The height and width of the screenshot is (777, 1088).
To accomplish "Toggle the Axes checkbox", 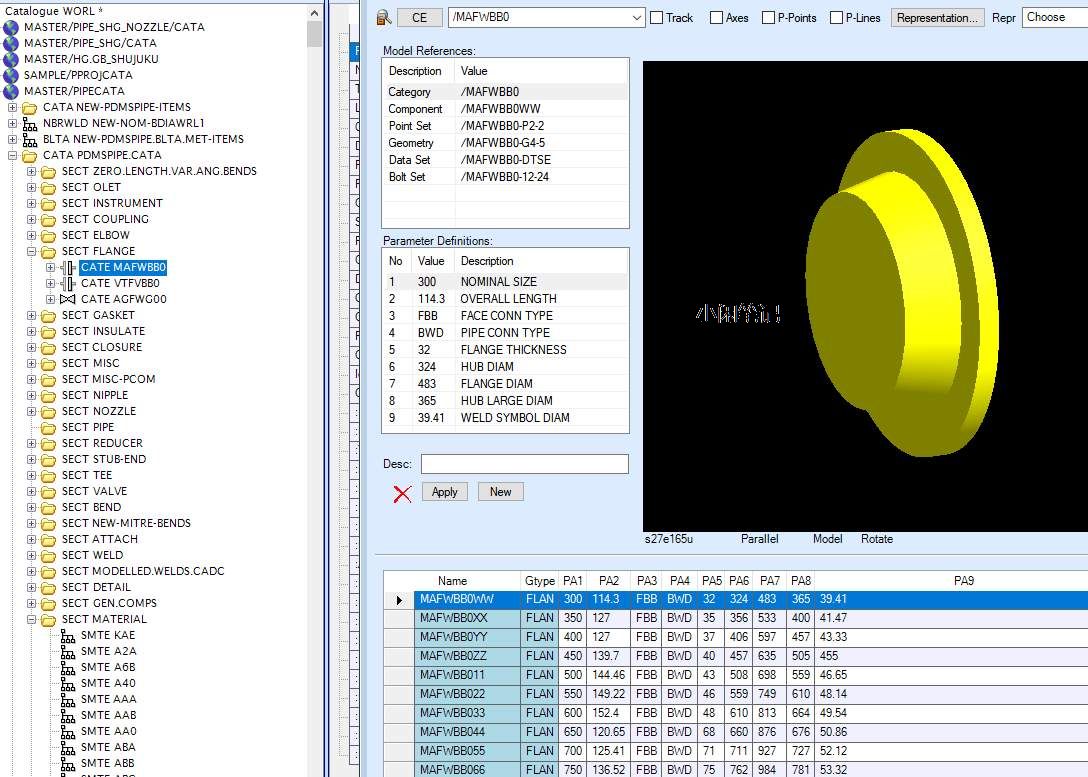I will 717,18.
